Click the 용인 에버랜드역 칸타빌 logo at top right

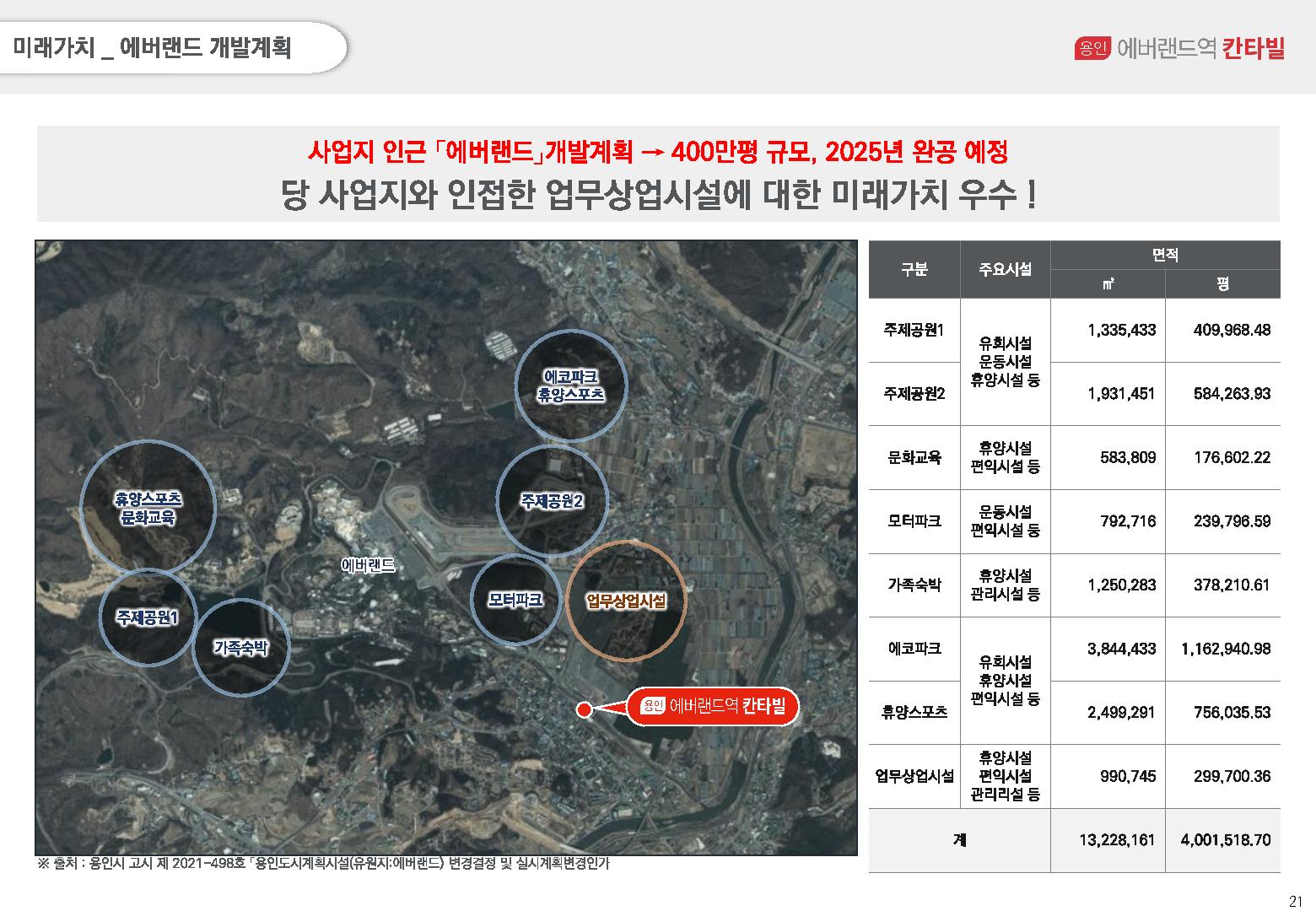pyautogui.click(x=1179, y=48)
